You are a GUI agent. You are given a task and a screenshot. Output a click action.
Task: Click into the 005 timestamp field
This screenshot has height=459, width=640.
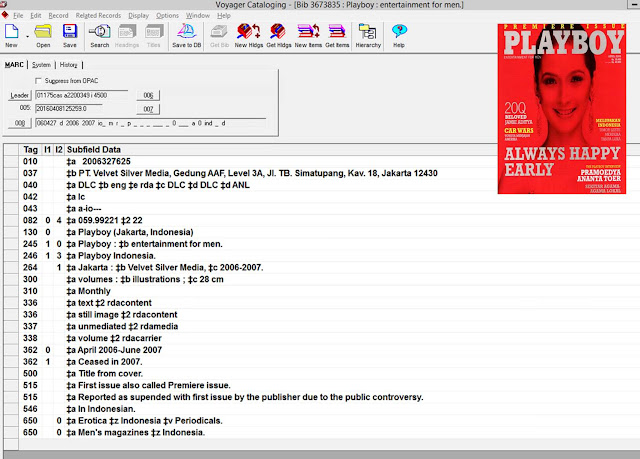point(69,109)
